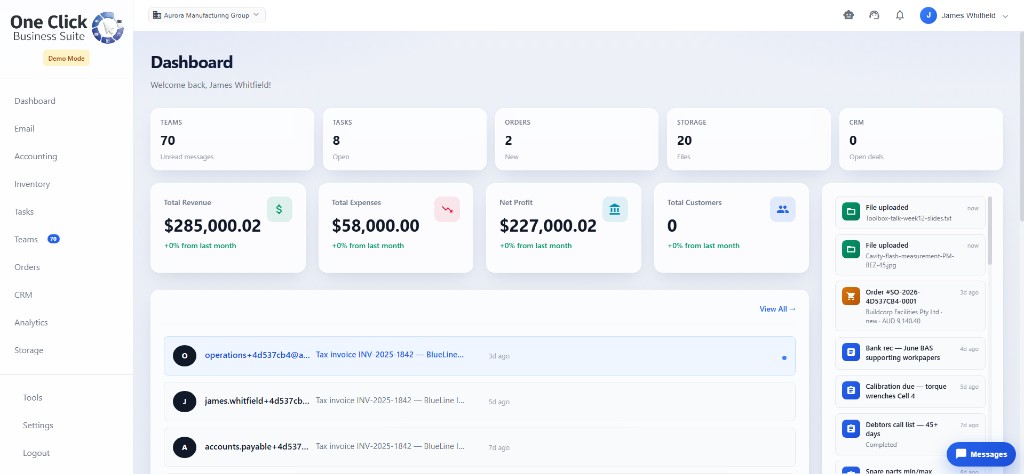Click the red trend Total Expenses icon
This screenshot has width=1024, height=474.
point(447,209)
